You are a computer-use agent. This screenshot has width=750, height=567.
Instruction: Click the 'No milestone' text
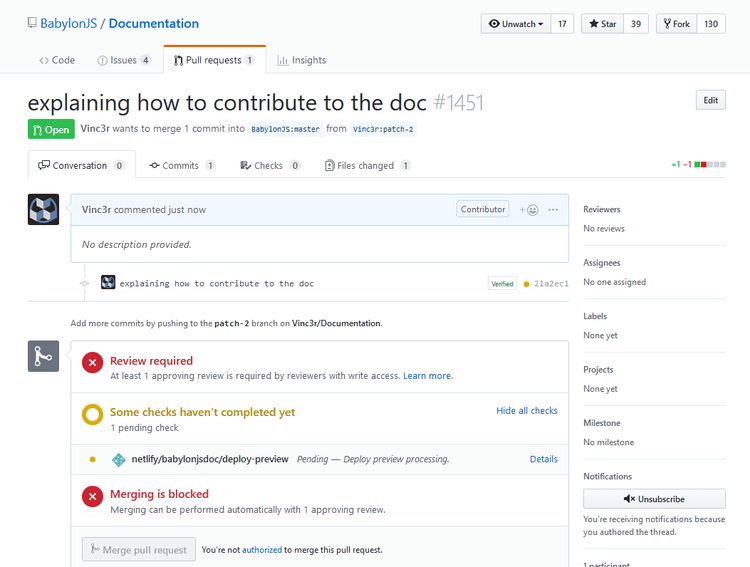point(608,443)
